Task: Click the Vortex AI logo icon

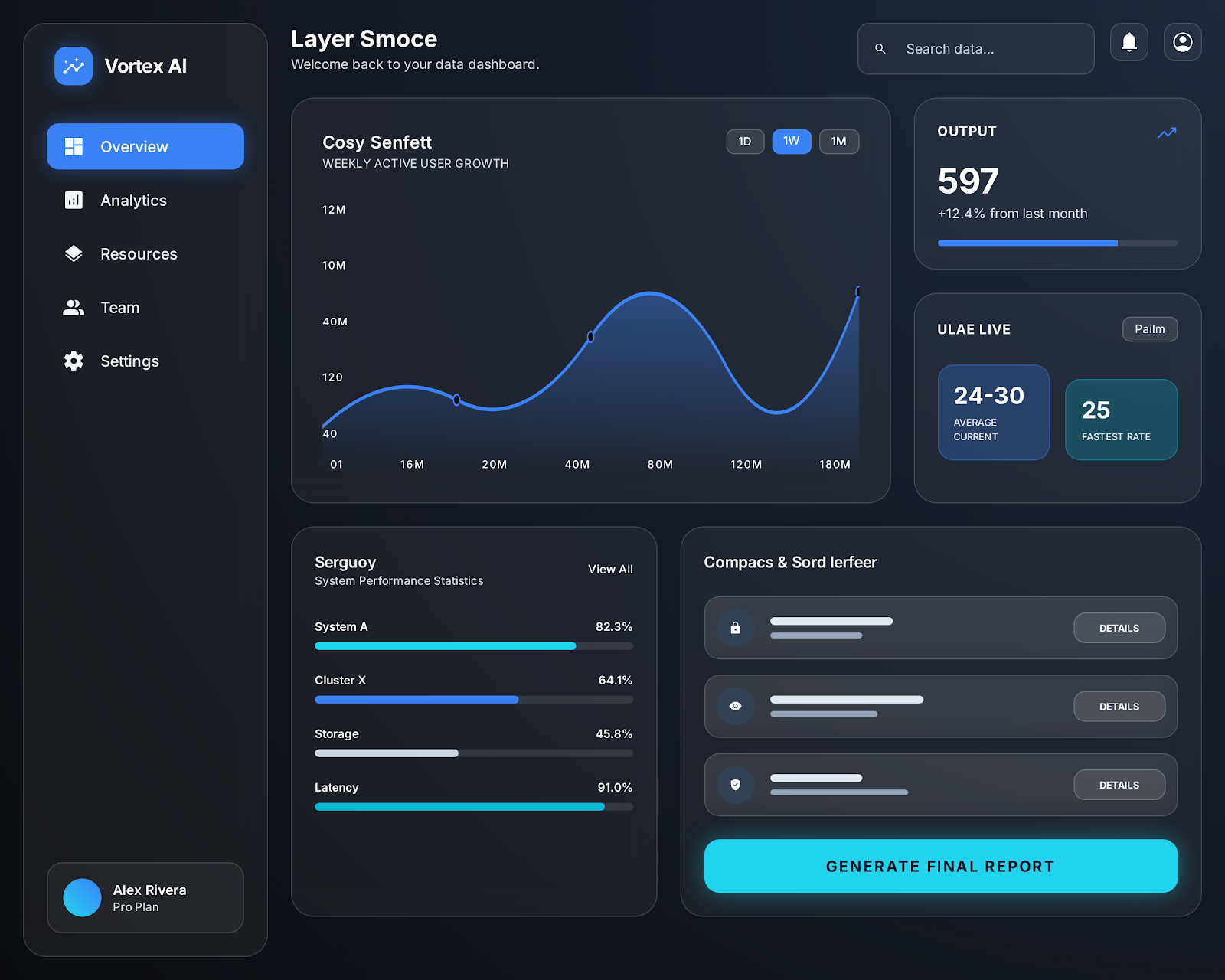Action: coord(73,66)
